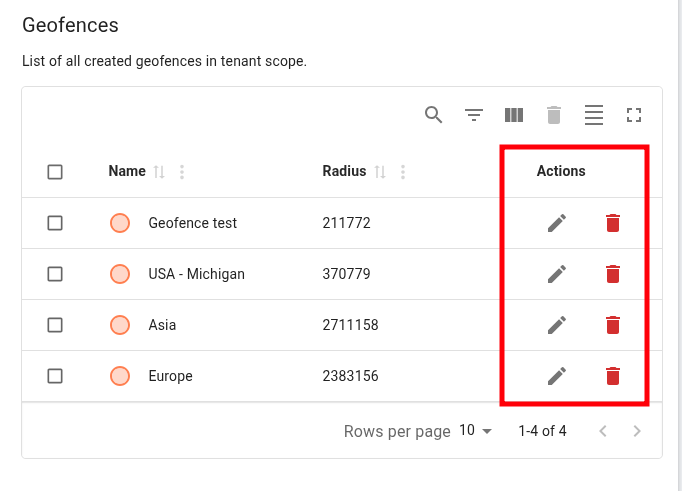Open the column configuration icon
This screenshot has width=682, height=491.
pyautogui.click(x=514, y=115)
